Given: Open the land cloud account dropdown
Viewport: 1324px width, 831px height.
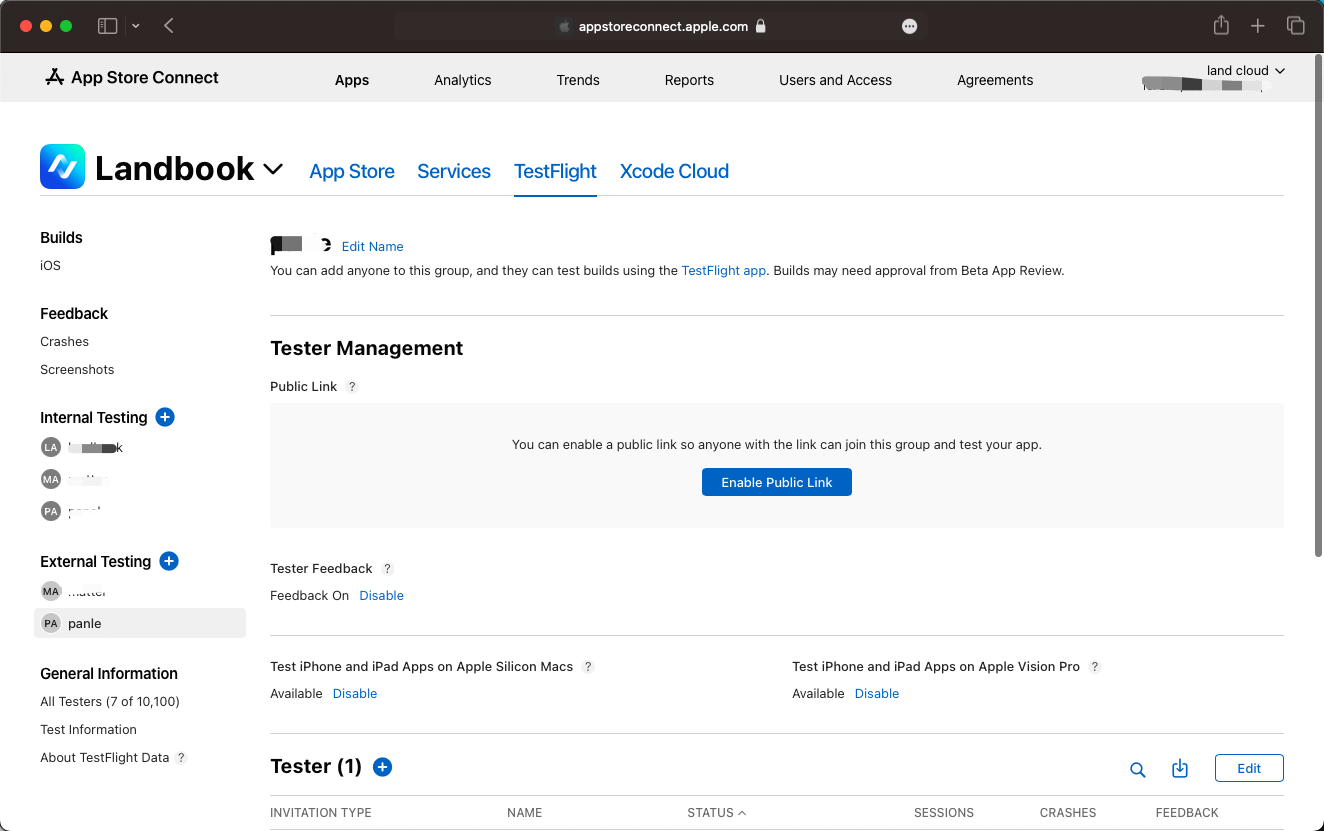Looking at the screenshot, I should click(1245, 71).
